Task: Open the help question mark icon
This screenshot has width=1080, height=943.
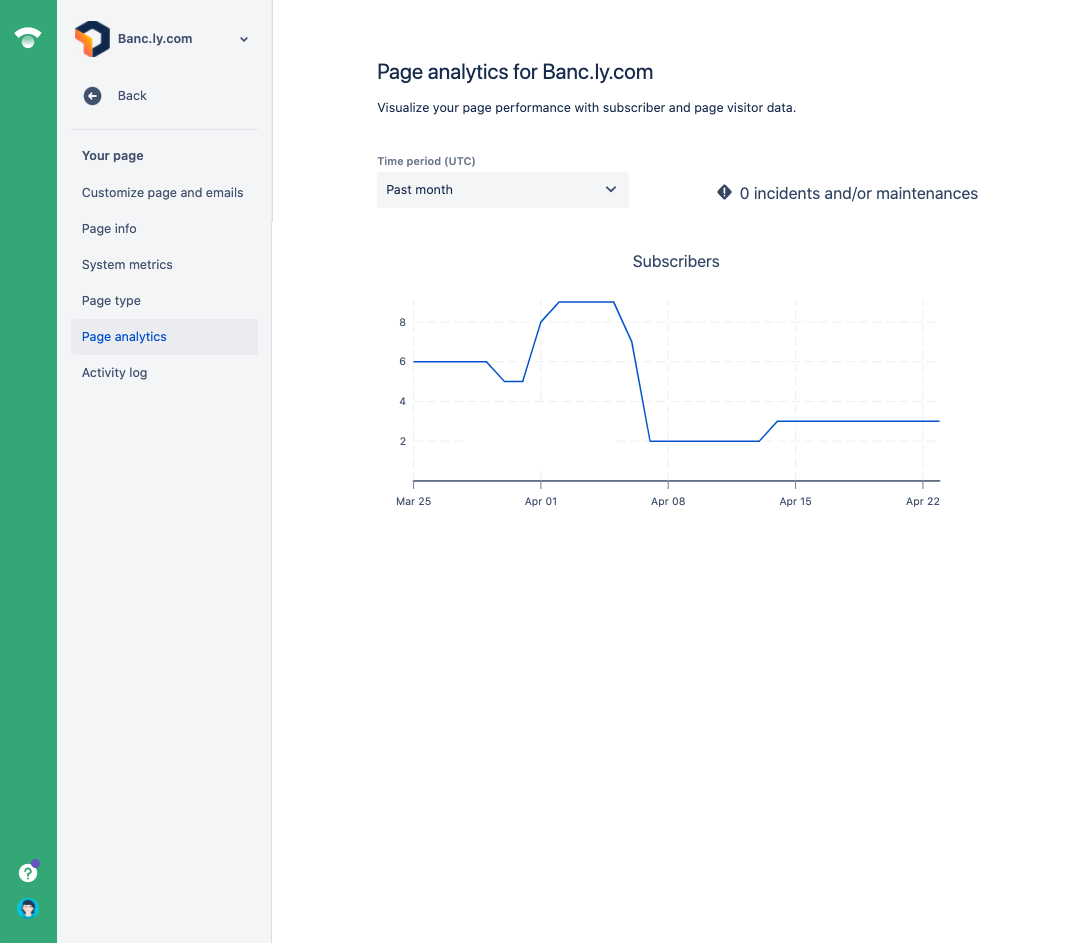Action: click(x=28, y=873)
